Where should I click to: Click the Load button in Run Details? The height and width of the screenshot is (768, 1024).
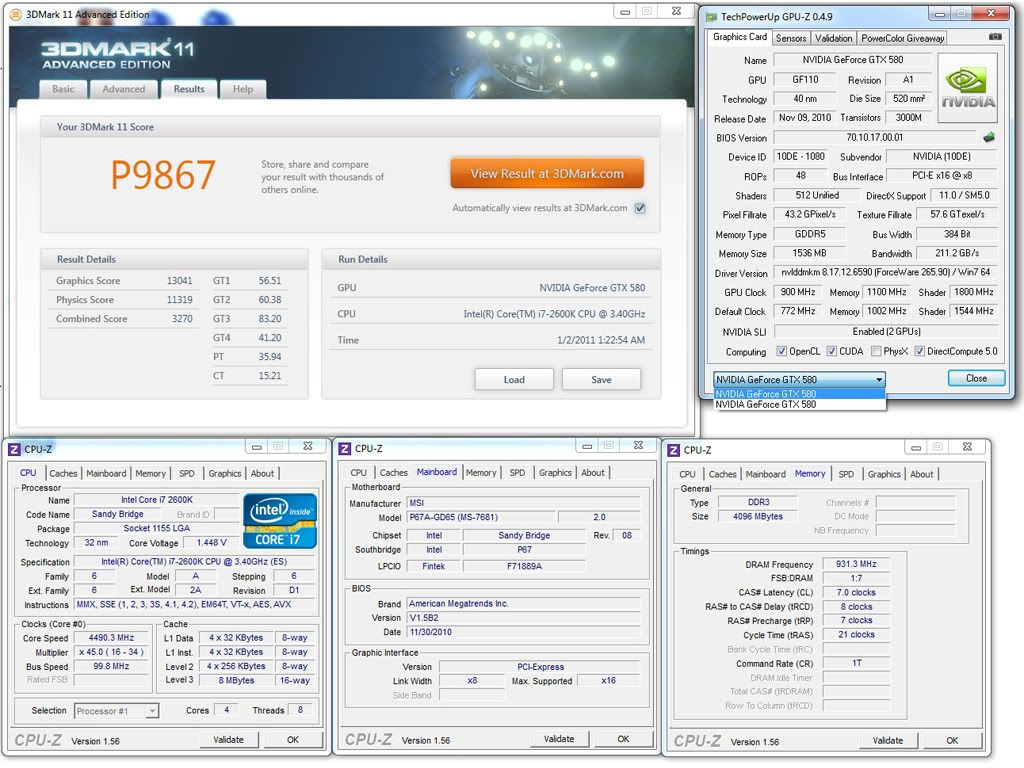click(x=514, y=379)
